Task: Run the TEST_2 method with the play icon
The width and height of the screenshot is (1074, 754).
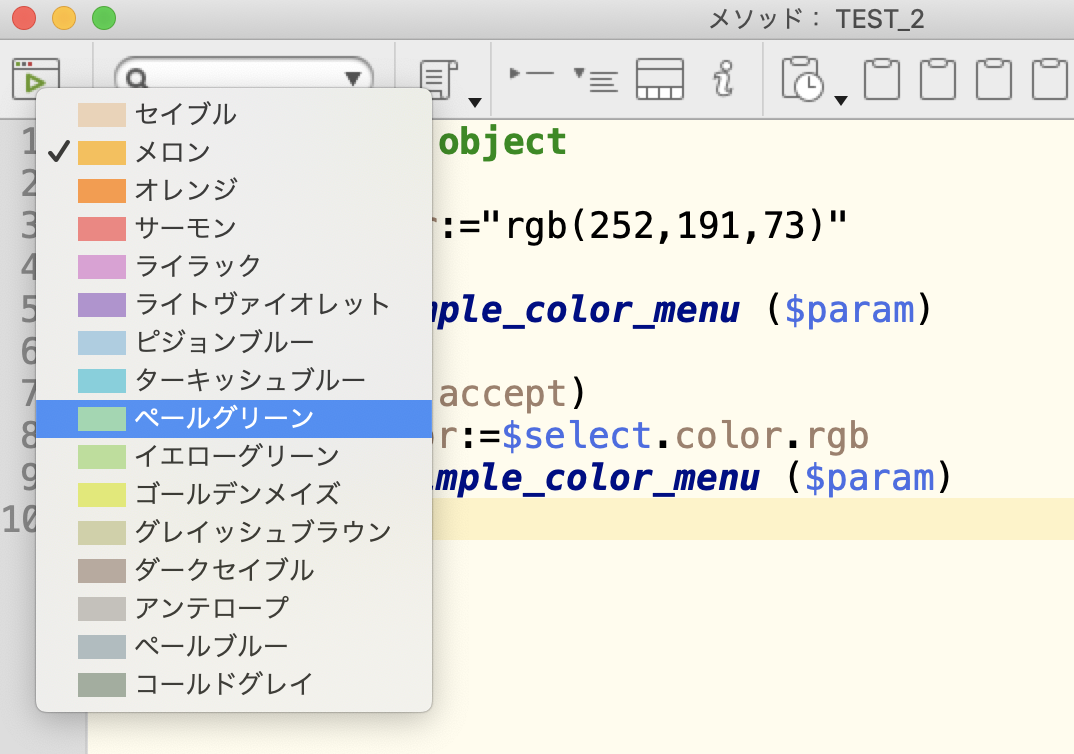Action: (37, 78)
